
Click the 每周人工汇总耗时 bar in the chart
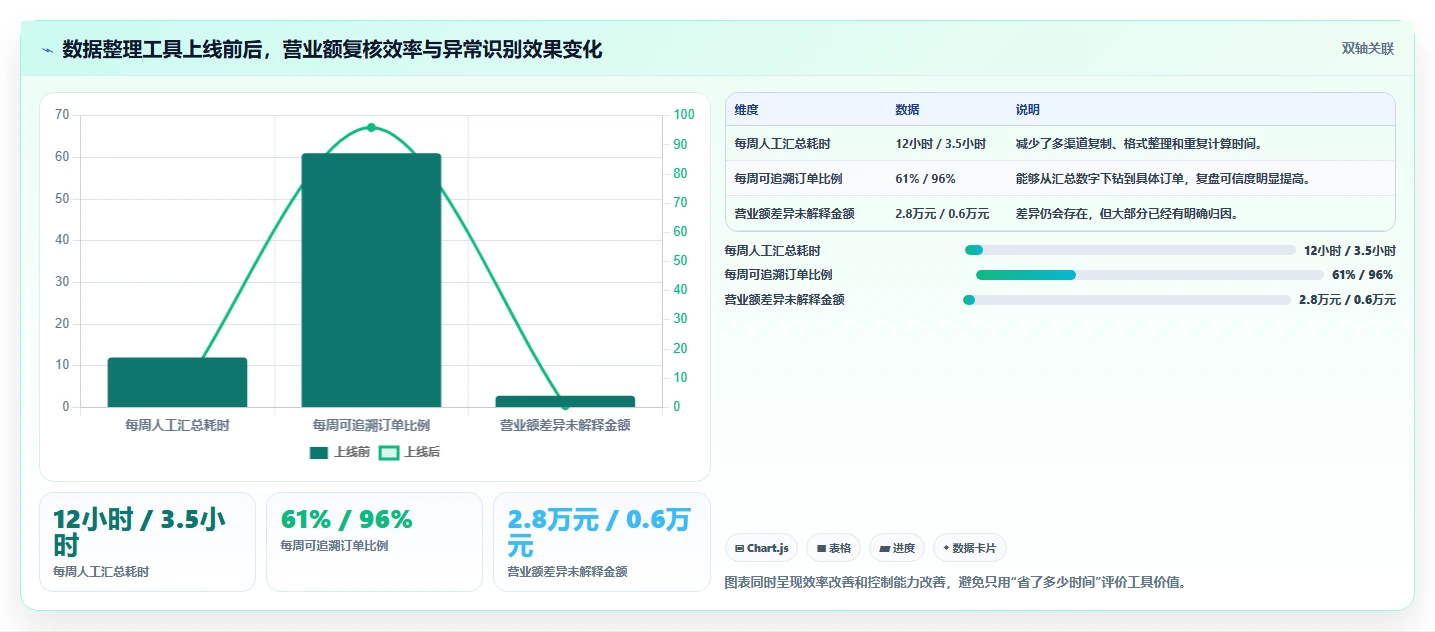[177, 382]
